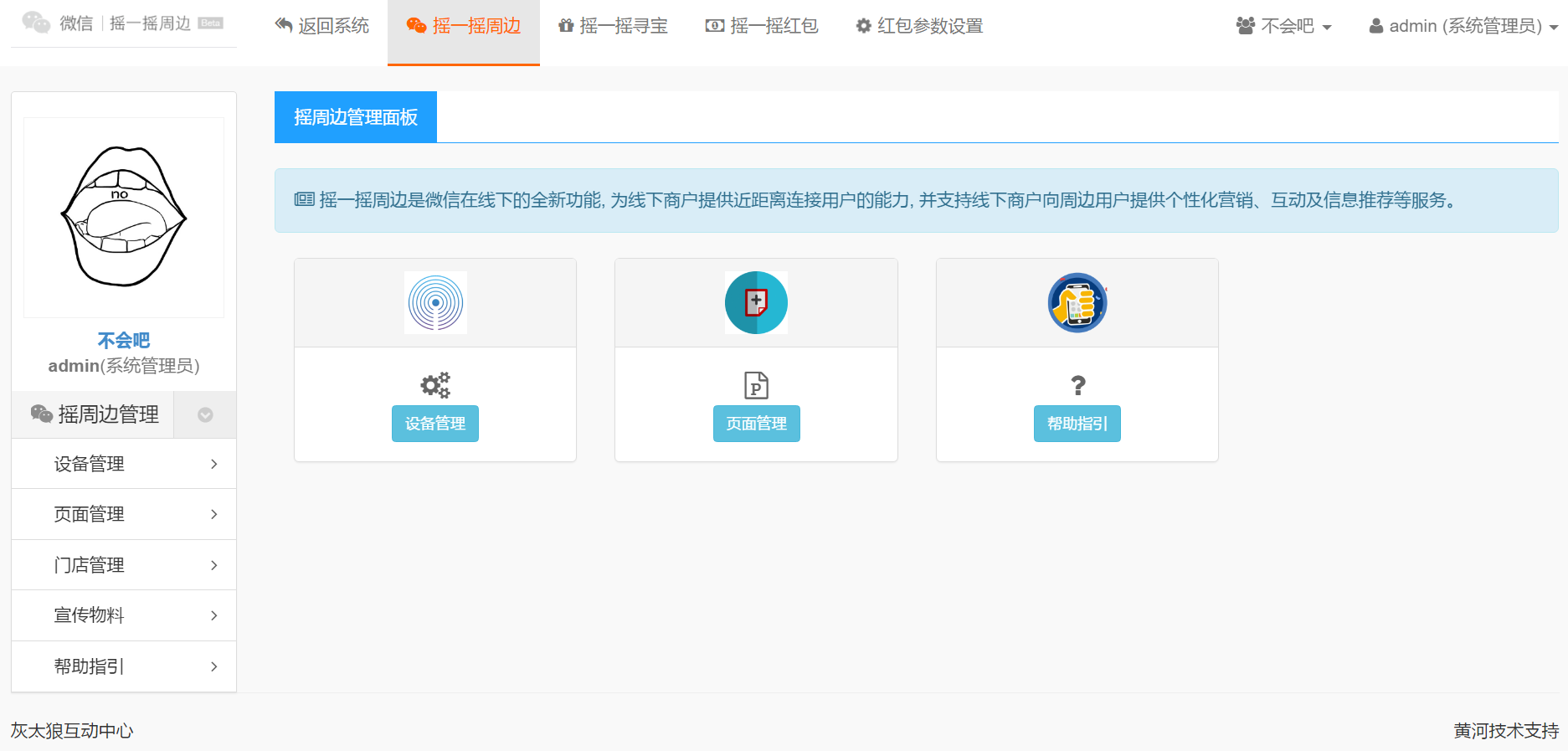Click the WeChat logo in the header
The height and width of the screenshot is (751, 1568).
coord(36,23)
